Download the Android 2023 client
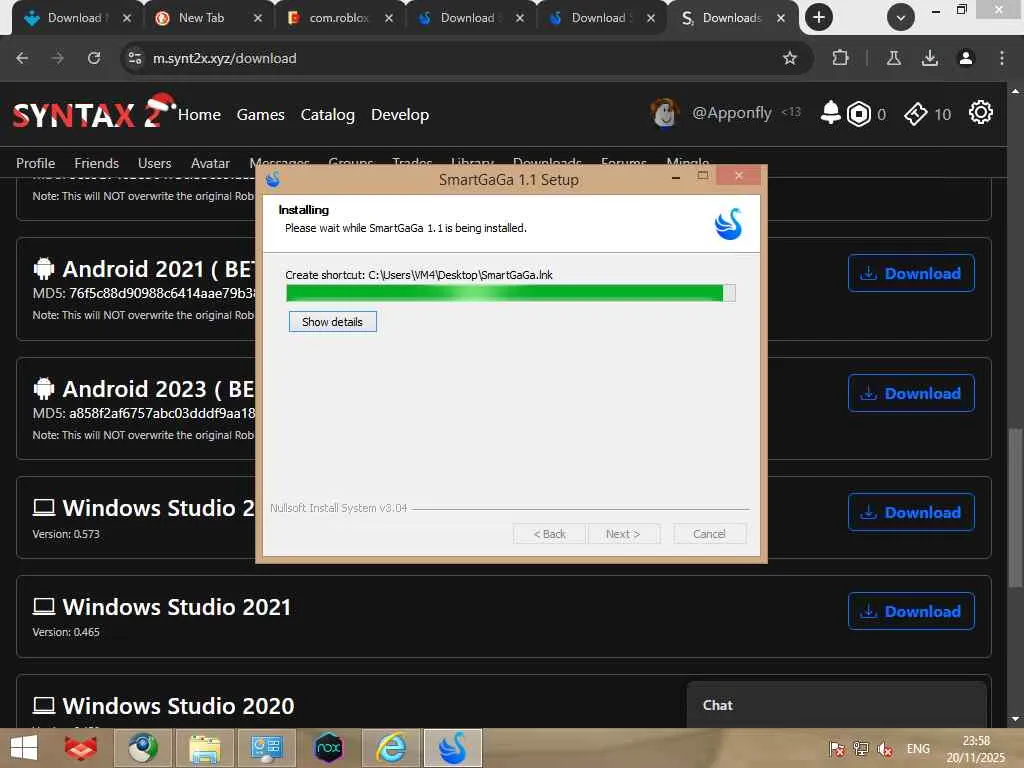Screen dimensions: 1024x768 pos(911,393)
